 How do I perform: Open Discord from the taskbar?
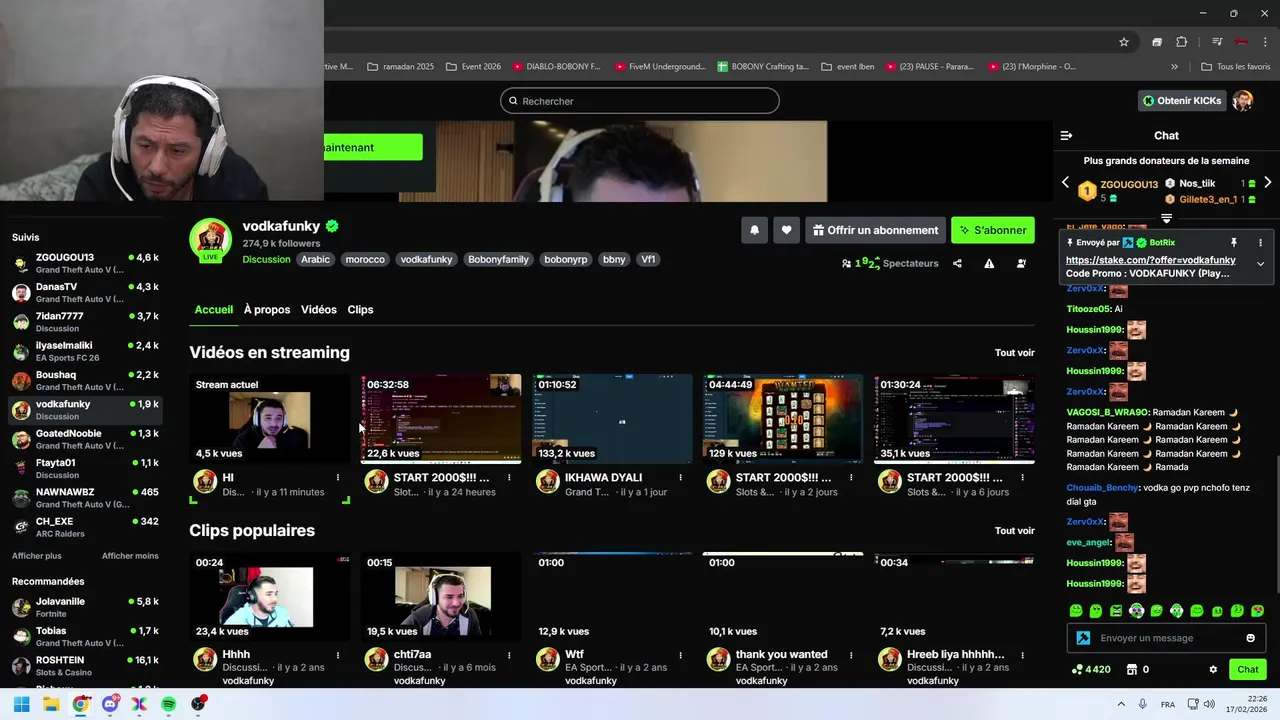coord(110,704)
